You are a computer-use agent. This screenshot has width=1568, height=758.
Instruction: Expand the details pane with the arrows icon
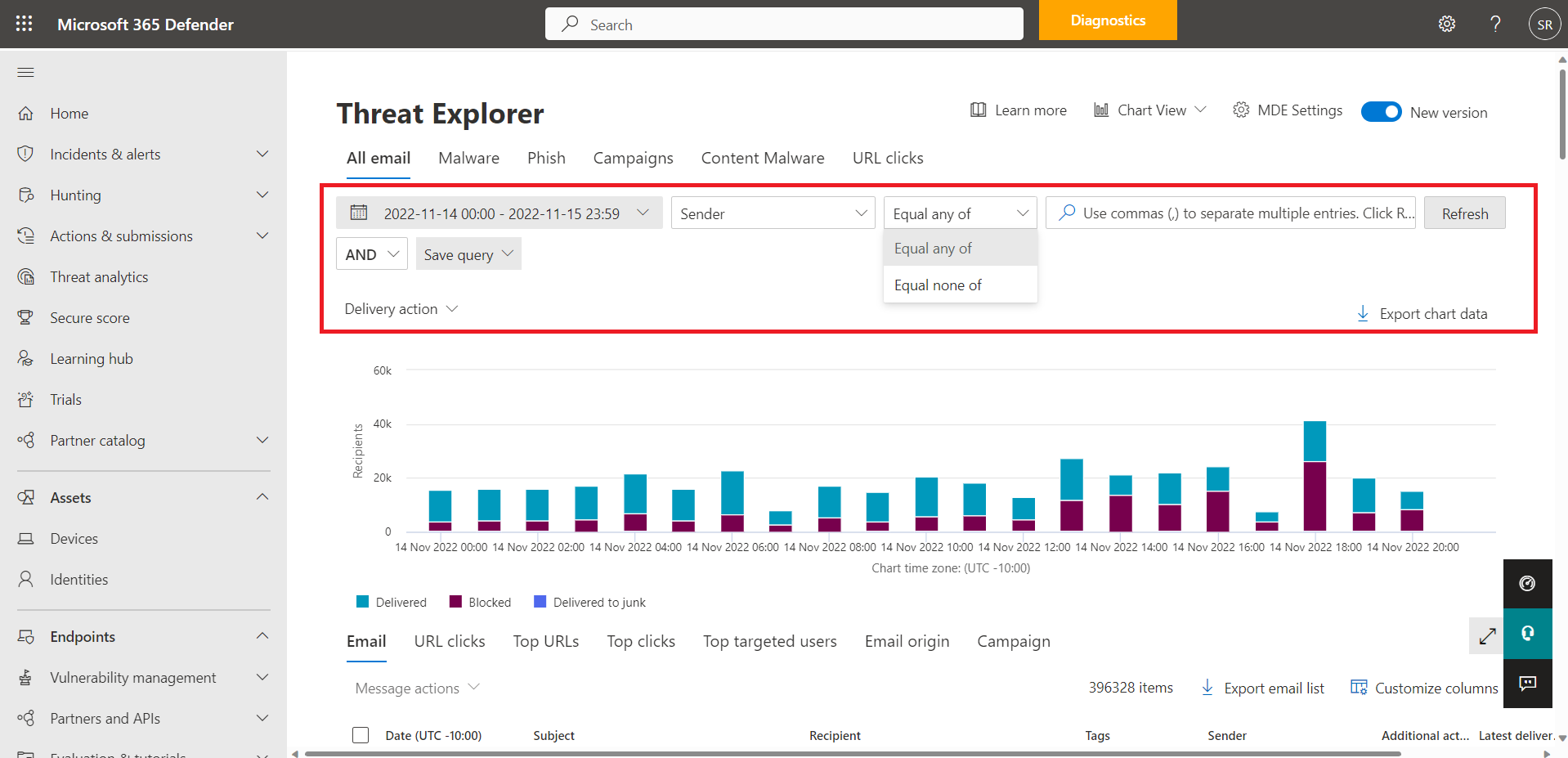1487,635
